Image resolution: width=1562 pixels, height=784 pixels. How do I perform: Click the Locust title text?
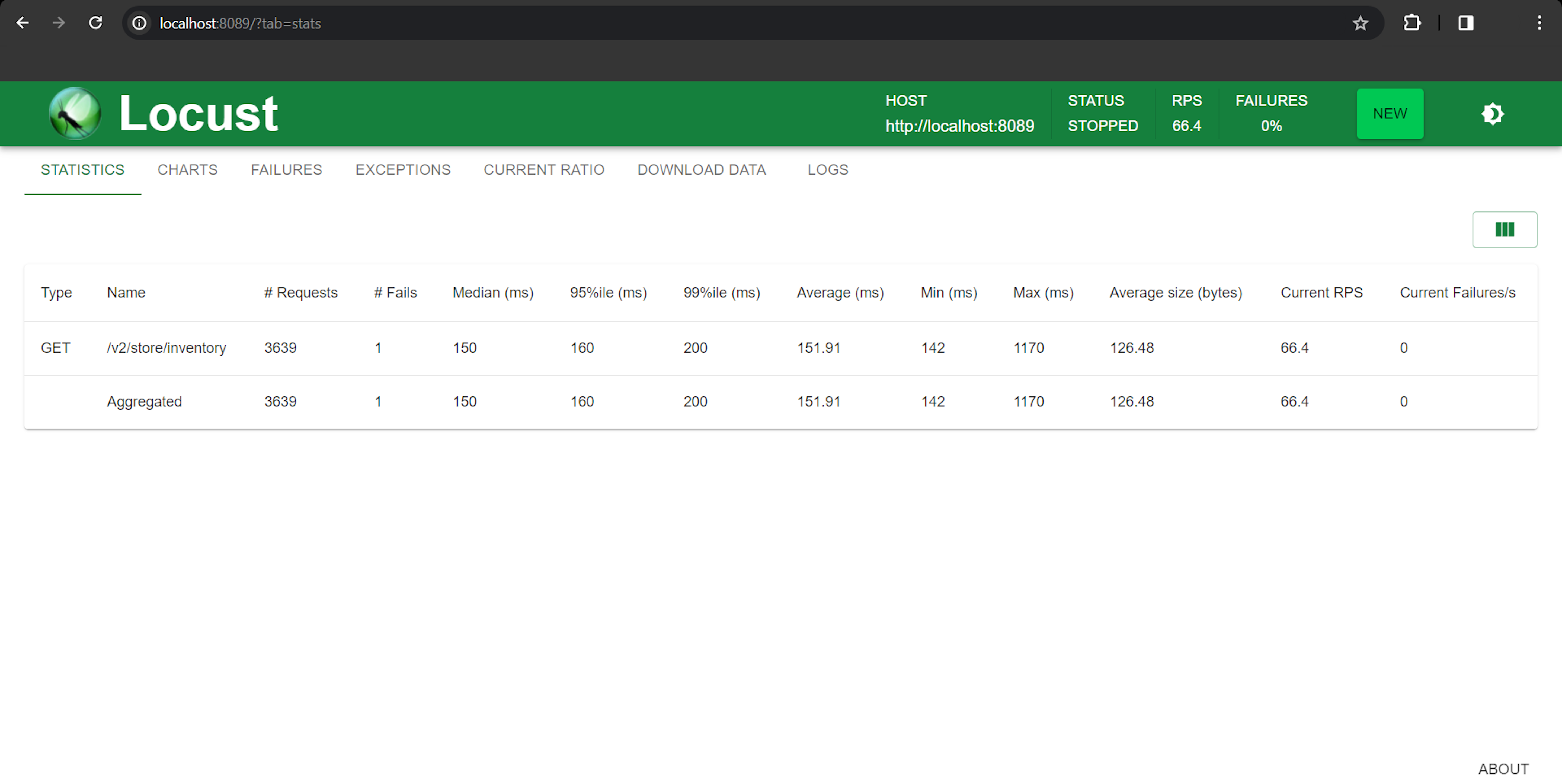click(198, 113)
